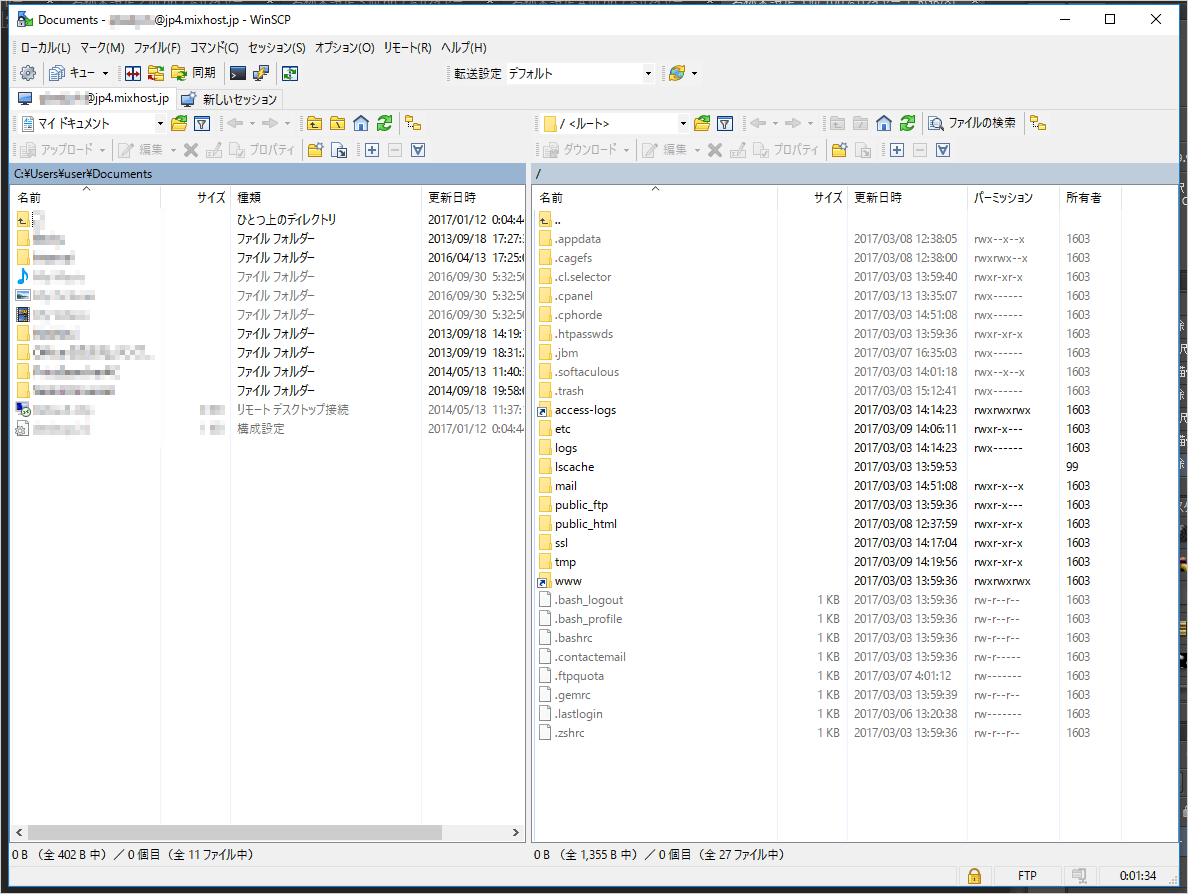Image resolution: width=1188 pixels, height=894 pixels.
Task: Click the local path C:¥Users¥user¥Documents bar
Action: pos(267,174)
